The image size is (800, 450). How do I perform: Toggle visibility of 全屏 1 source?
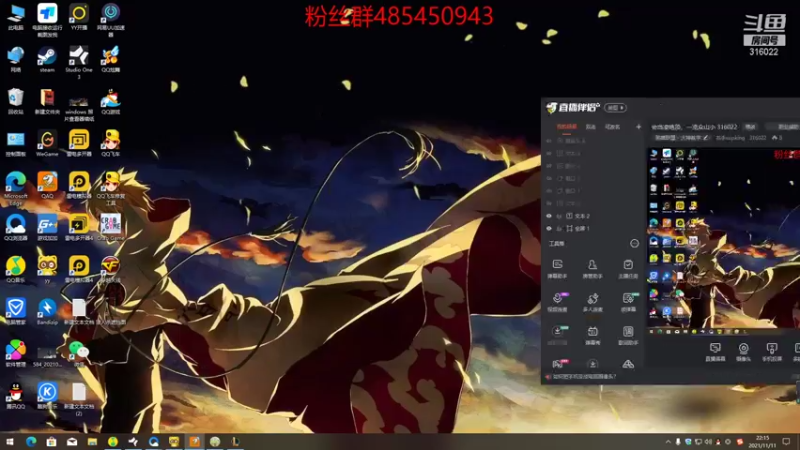549,229
